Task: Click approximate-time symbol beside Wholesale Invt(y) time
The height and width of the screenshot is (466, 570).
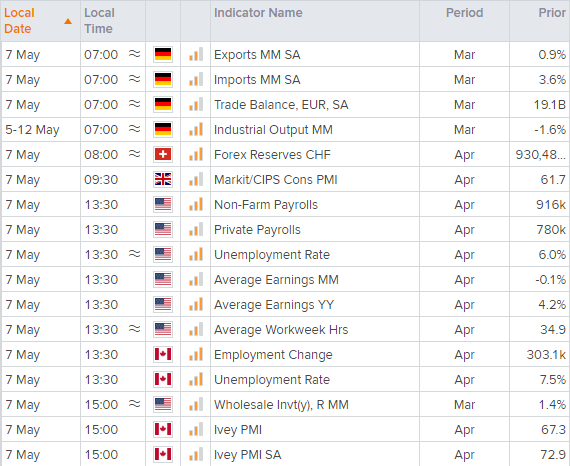Action: tap(135, 404)
